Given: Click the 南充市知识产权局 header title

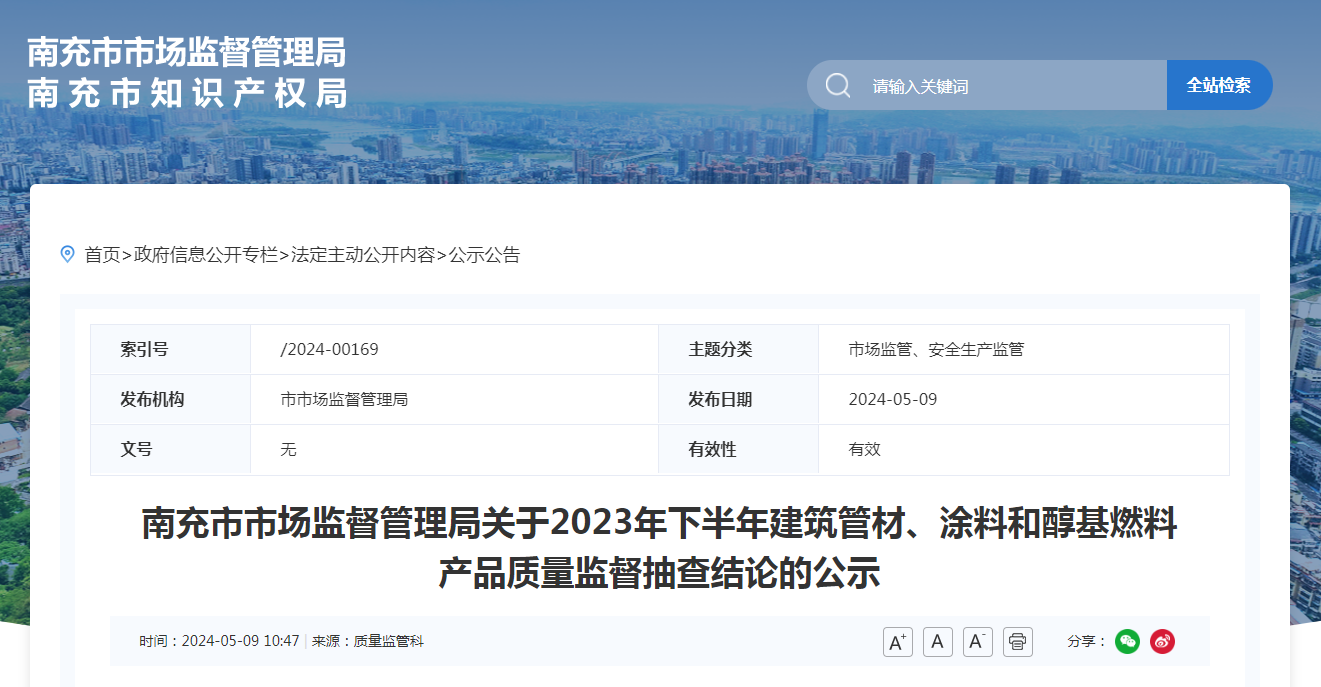Looking at the screenshot, I should 187,92.
